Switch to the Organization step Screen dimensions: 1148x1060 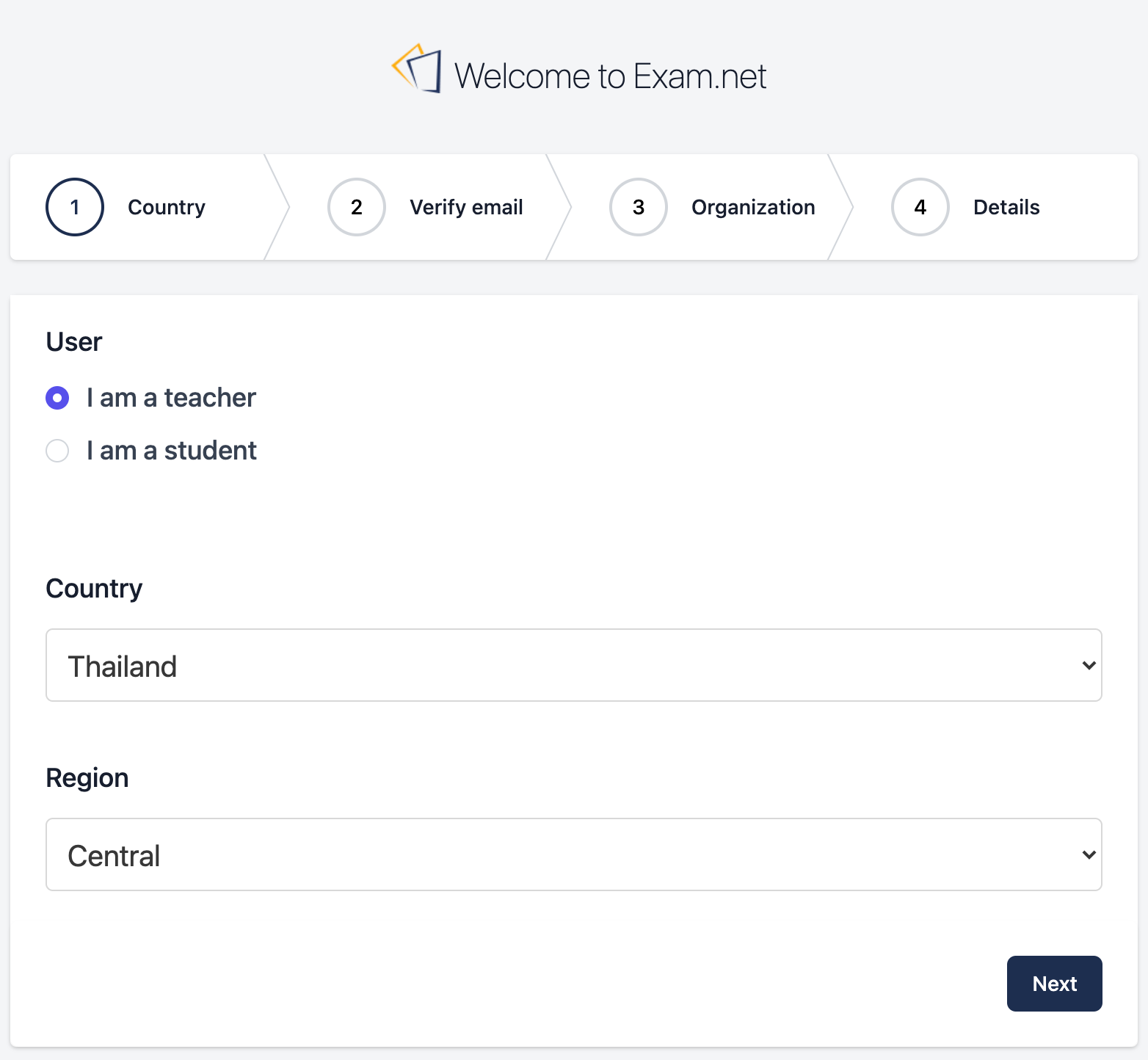(x=752, y=207)
